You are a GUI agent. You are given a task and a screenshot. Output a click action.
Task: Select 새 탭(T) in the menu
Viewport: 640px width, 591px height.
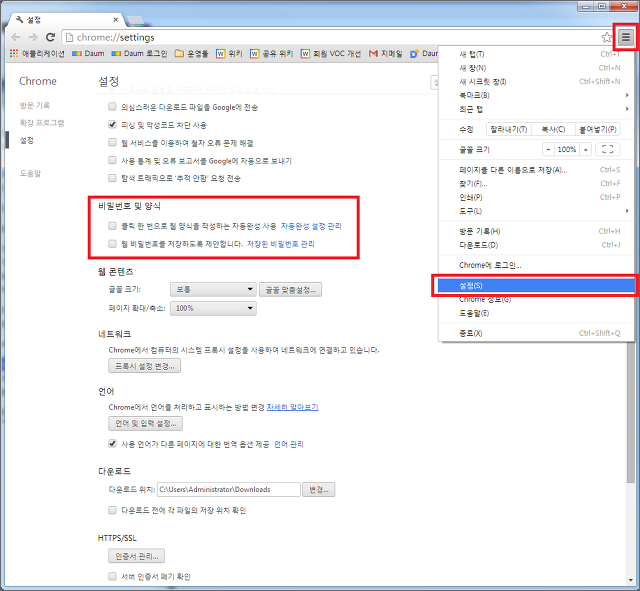536,54
